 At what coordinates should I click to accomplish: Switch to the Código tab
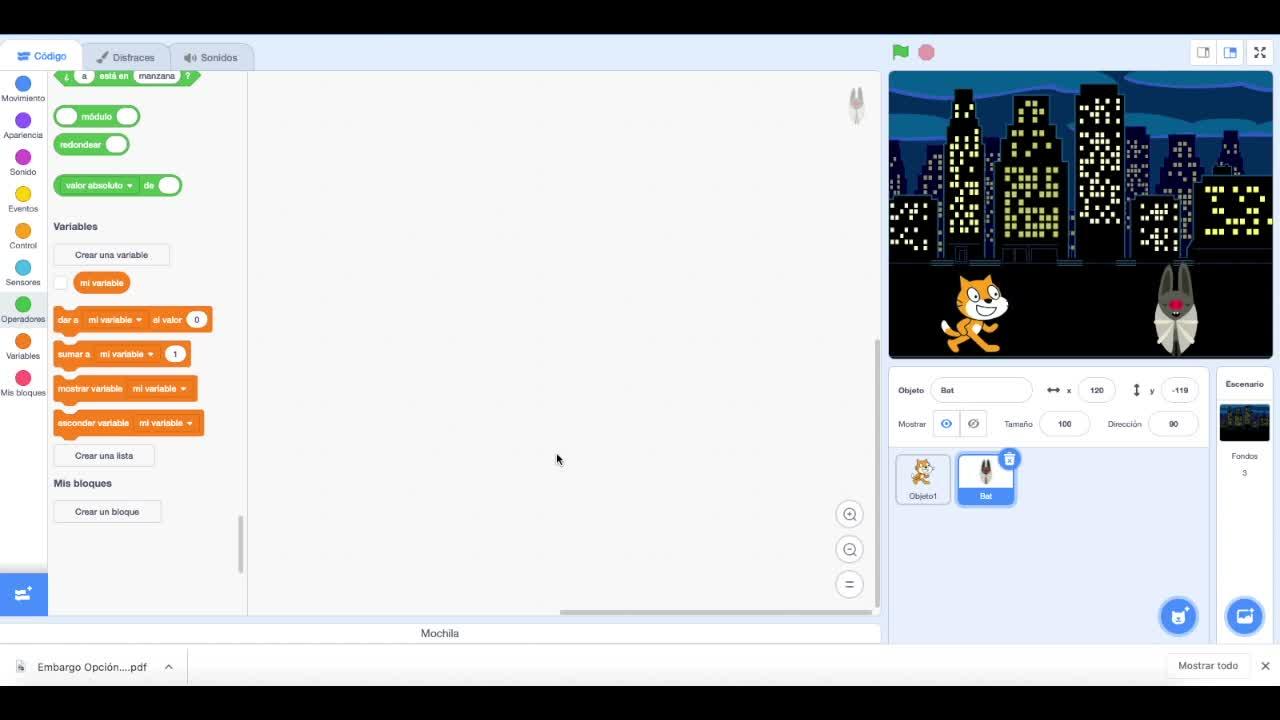coord(41,56)
